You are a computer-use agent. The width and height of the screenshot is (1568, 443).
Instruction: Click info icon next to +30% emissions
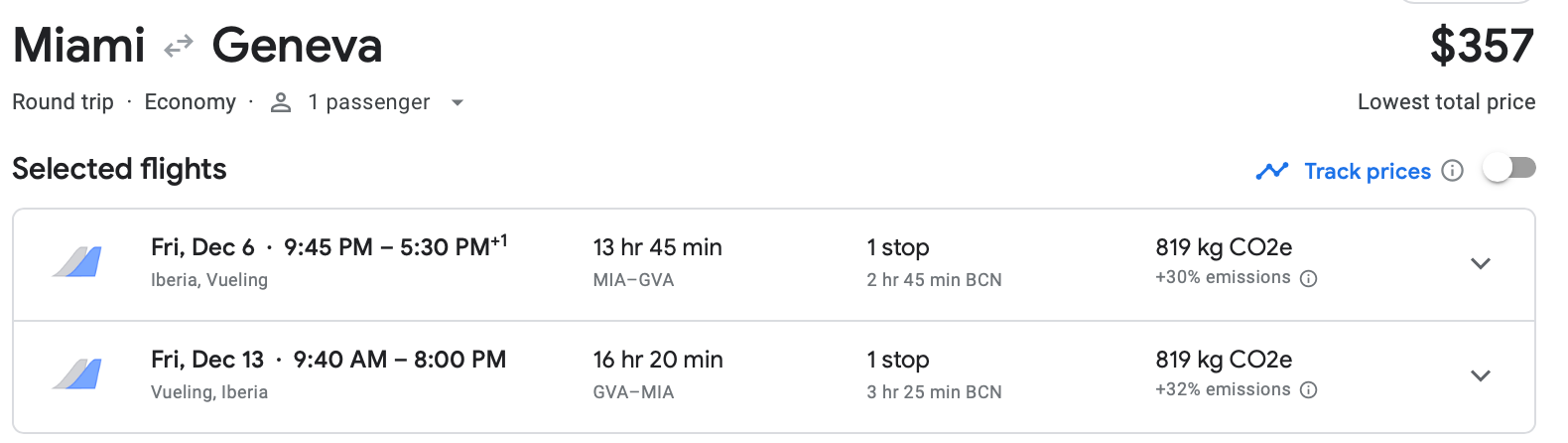pyautogui.click(x=1309, y=279)
